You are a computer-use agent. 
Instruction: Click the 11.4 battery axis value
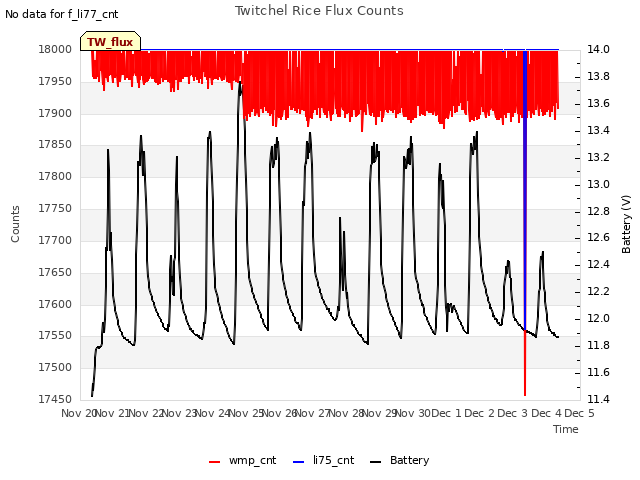[x=598, y=399]
